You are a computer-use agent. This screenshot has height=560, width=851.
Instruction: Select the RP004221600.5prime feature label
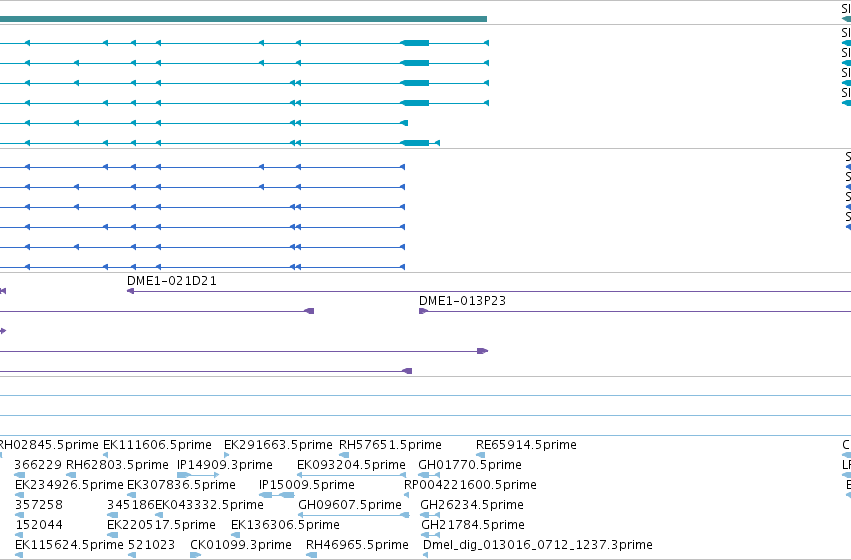coord(471,485)
